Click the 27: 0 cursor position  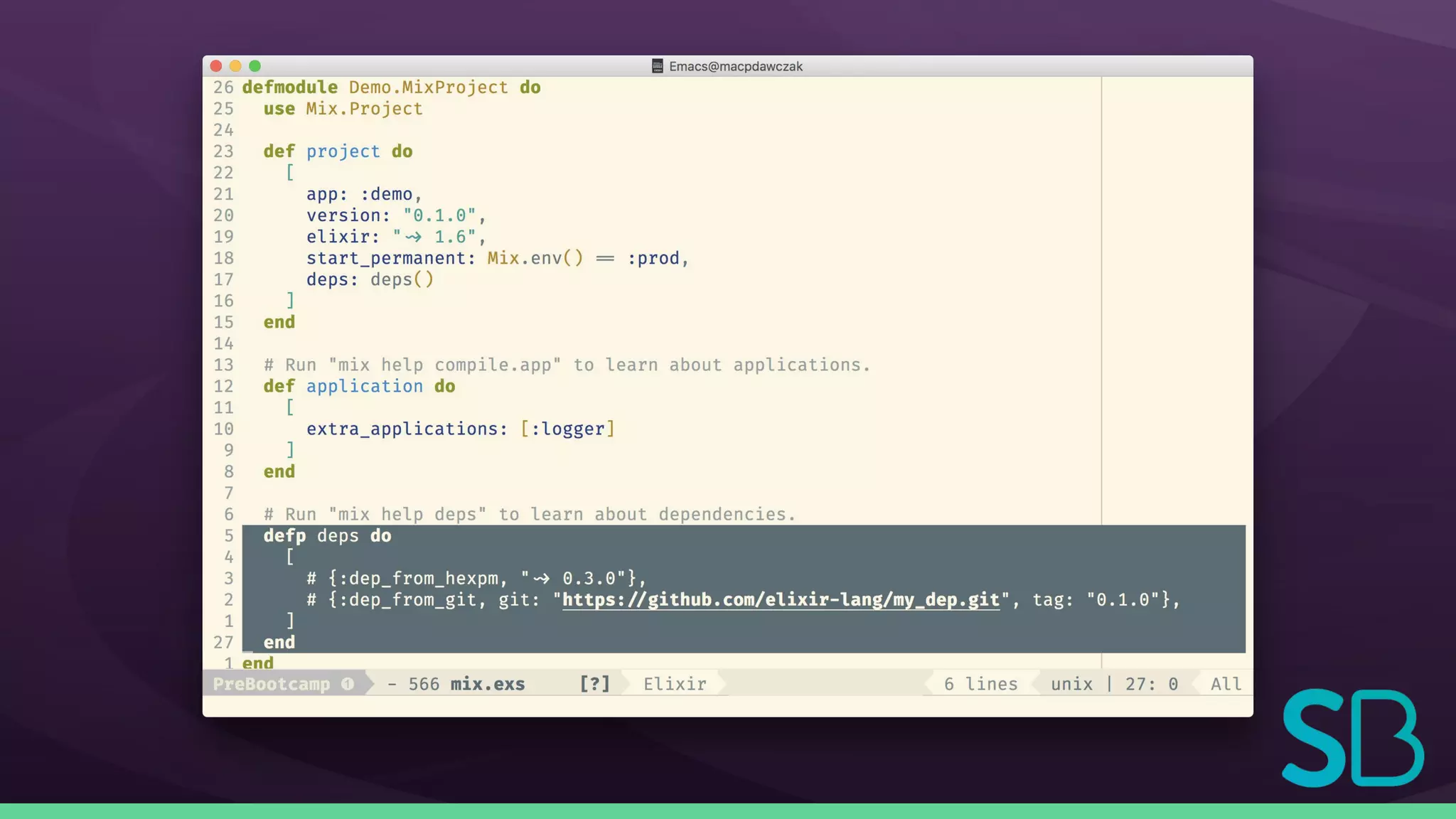(x=1151, y=684)
